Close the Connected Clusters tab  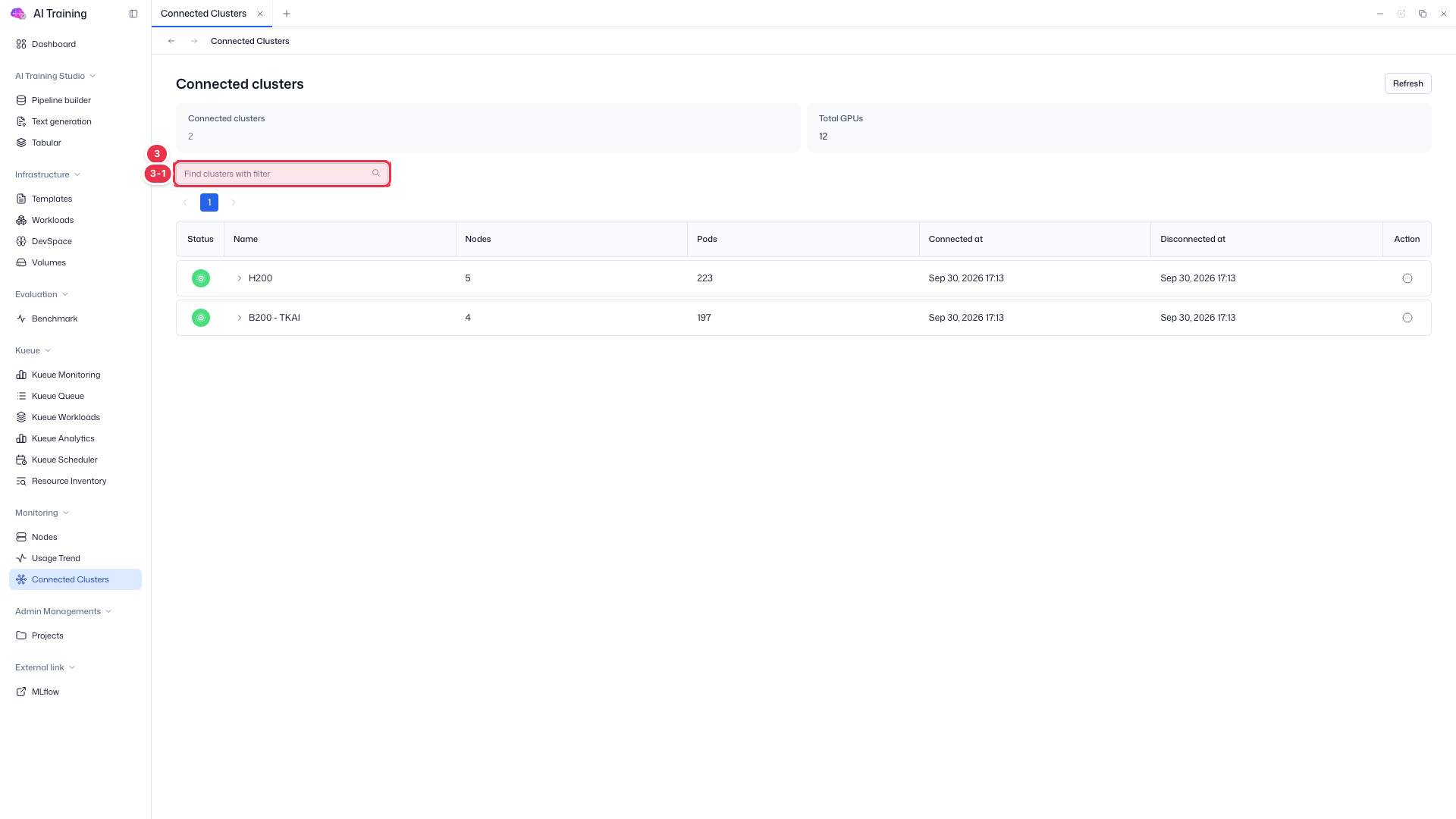click(260, 14)
